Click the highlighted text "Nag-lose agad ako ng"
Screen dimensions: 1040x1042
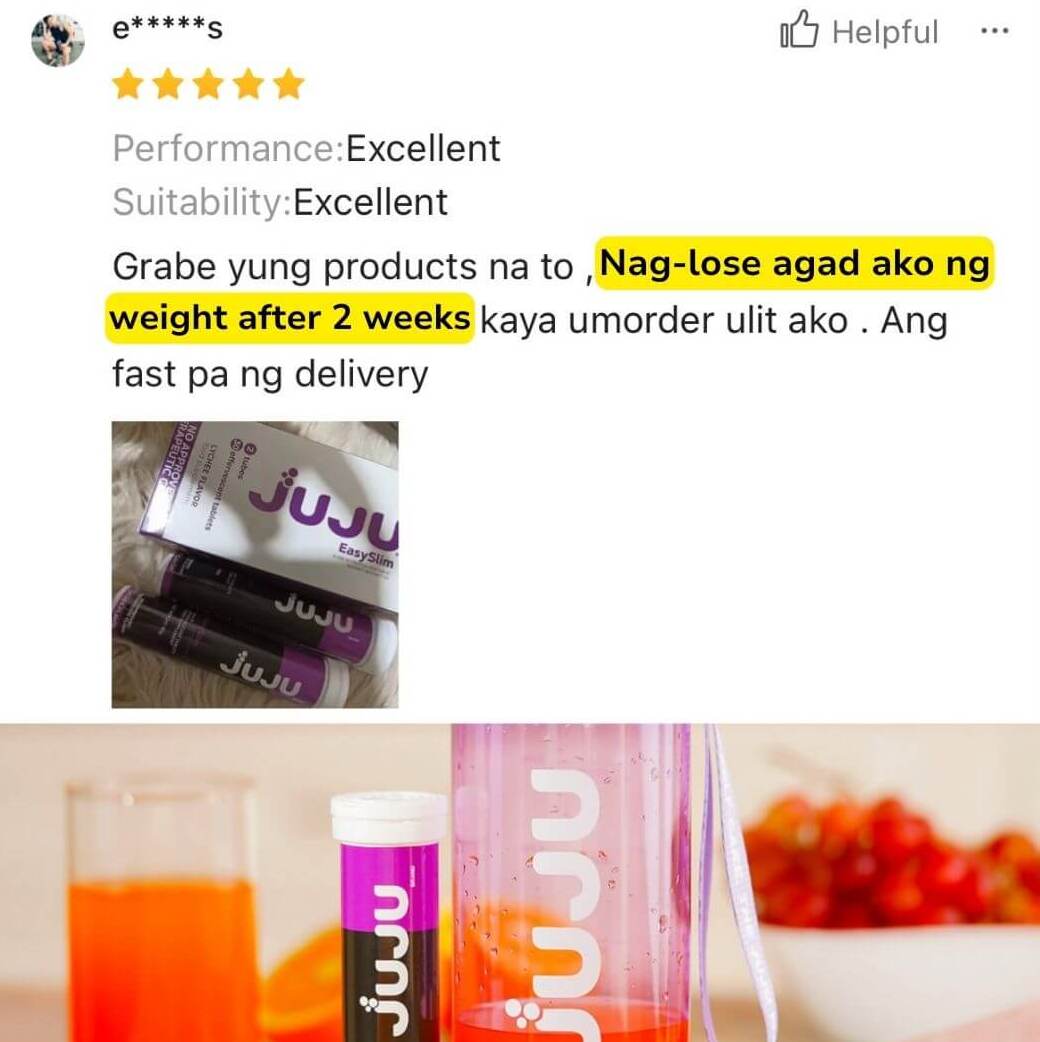[x=794, y=264]
